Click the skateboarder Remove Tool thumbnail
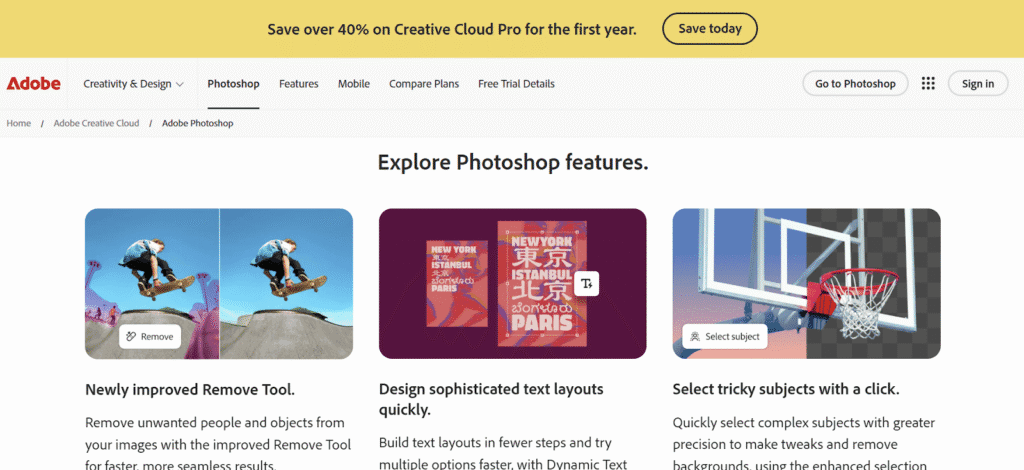Screen dimensions: 1024x470 [219, 283]
